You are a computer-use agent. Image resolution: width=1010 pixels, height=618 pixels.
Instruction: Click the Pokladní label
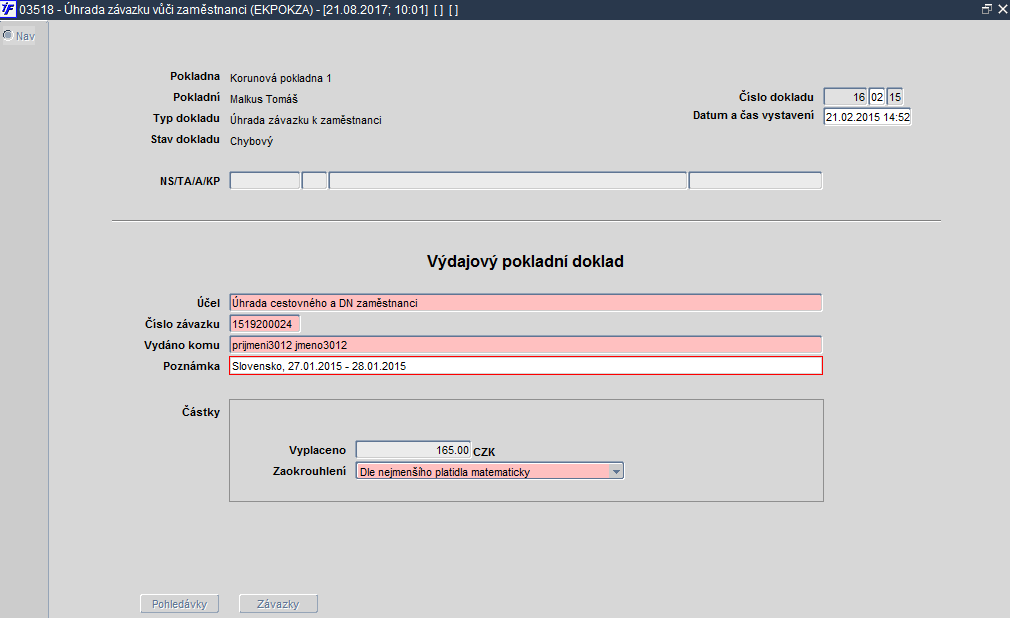[x=196, y=97]
